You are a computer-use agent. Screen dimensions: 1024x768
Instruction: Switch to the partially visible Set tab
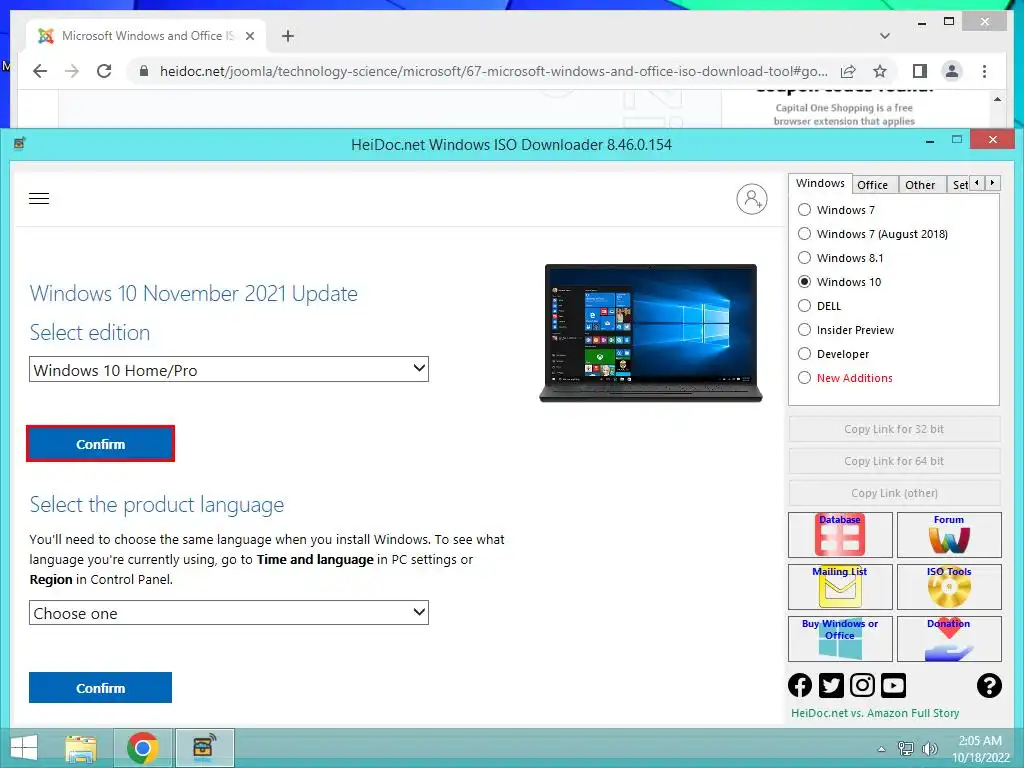pyautogui.click(x=959, y=185)
